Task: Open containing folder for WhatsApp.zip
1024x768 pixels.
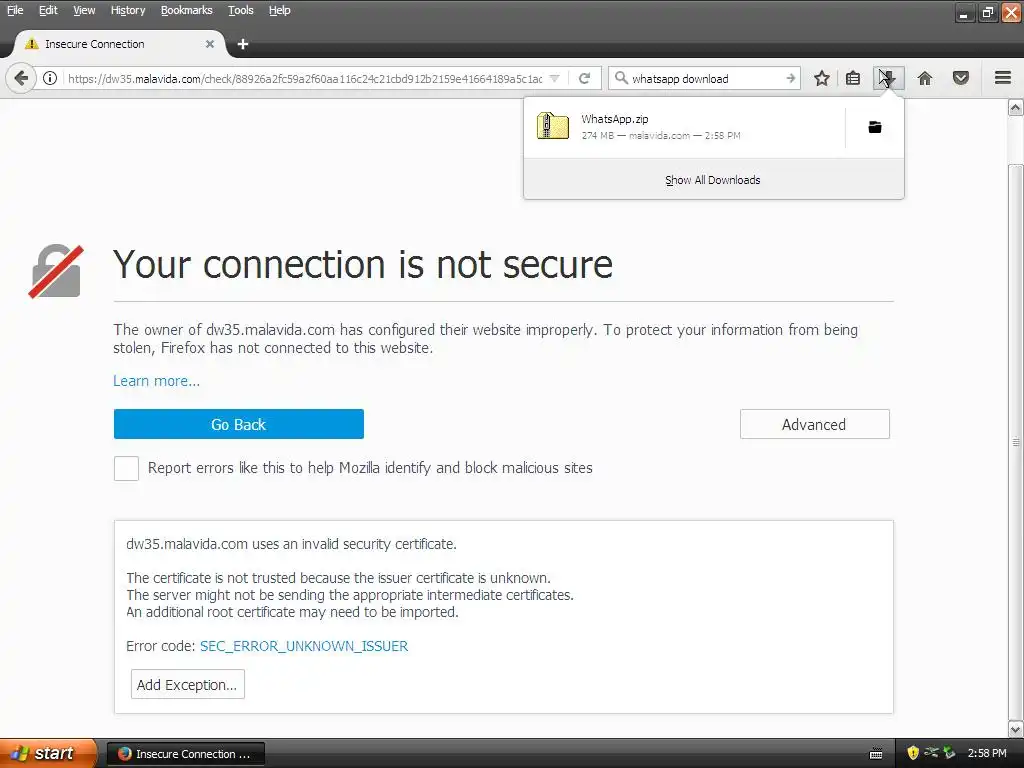Action: point(874,127)
